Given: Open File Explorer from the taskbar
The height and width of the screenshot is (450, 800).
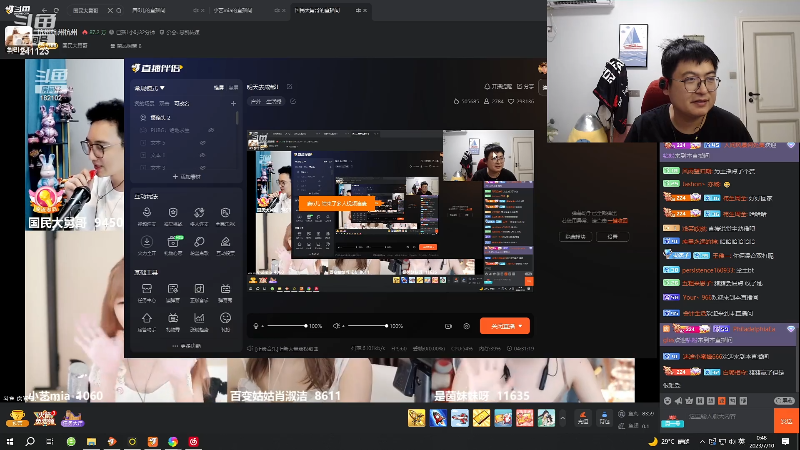Looking at the screenshot, I should pyautogui.click(x=91, y=441).
